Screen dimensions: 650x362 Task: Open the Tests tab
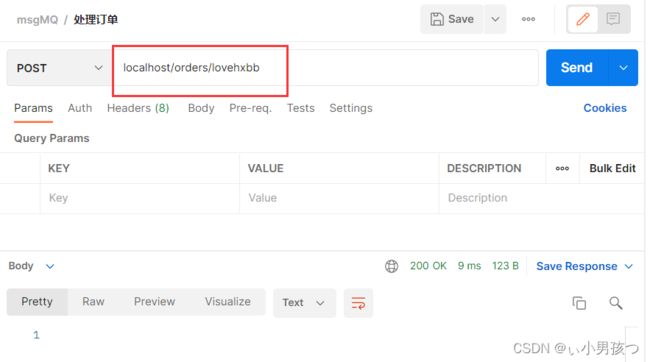[x=301, y=108]
